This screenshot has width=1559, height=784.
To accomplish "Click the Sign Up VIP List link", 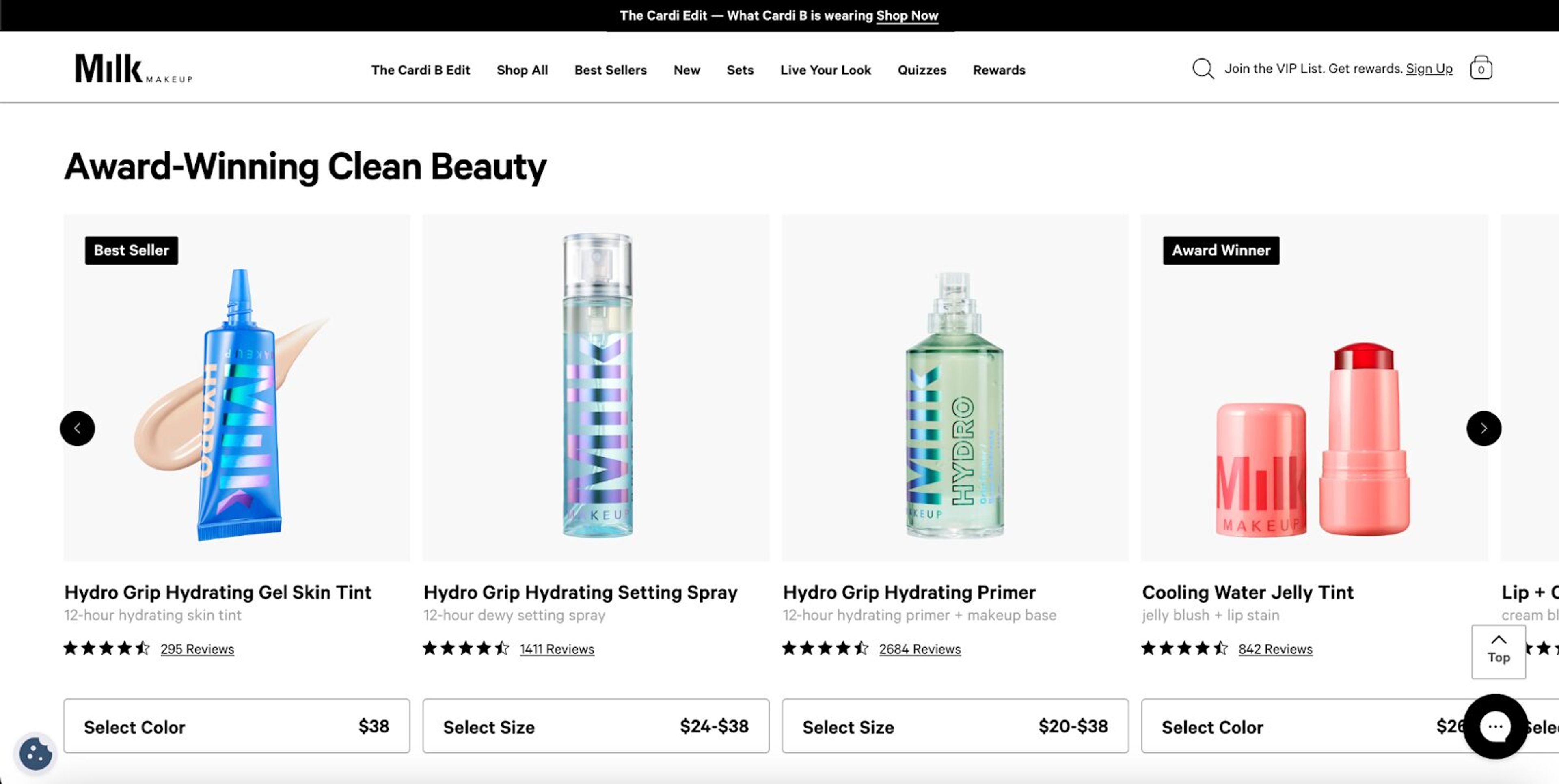I will click(1429, 68).
